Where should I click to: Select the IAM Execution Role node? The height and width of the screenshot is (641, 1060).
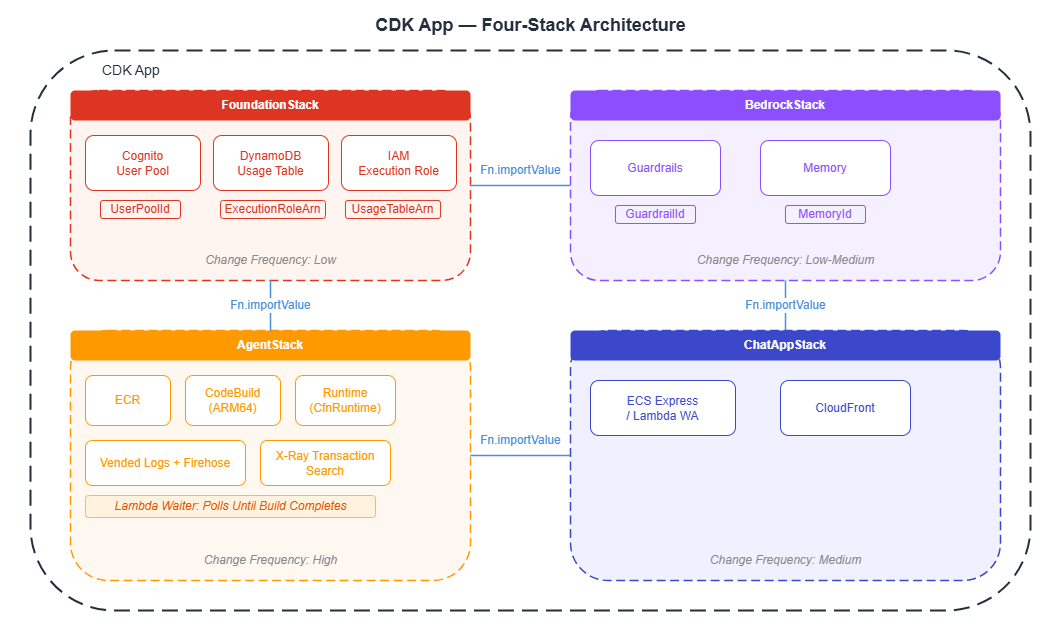tap(398, 162)
